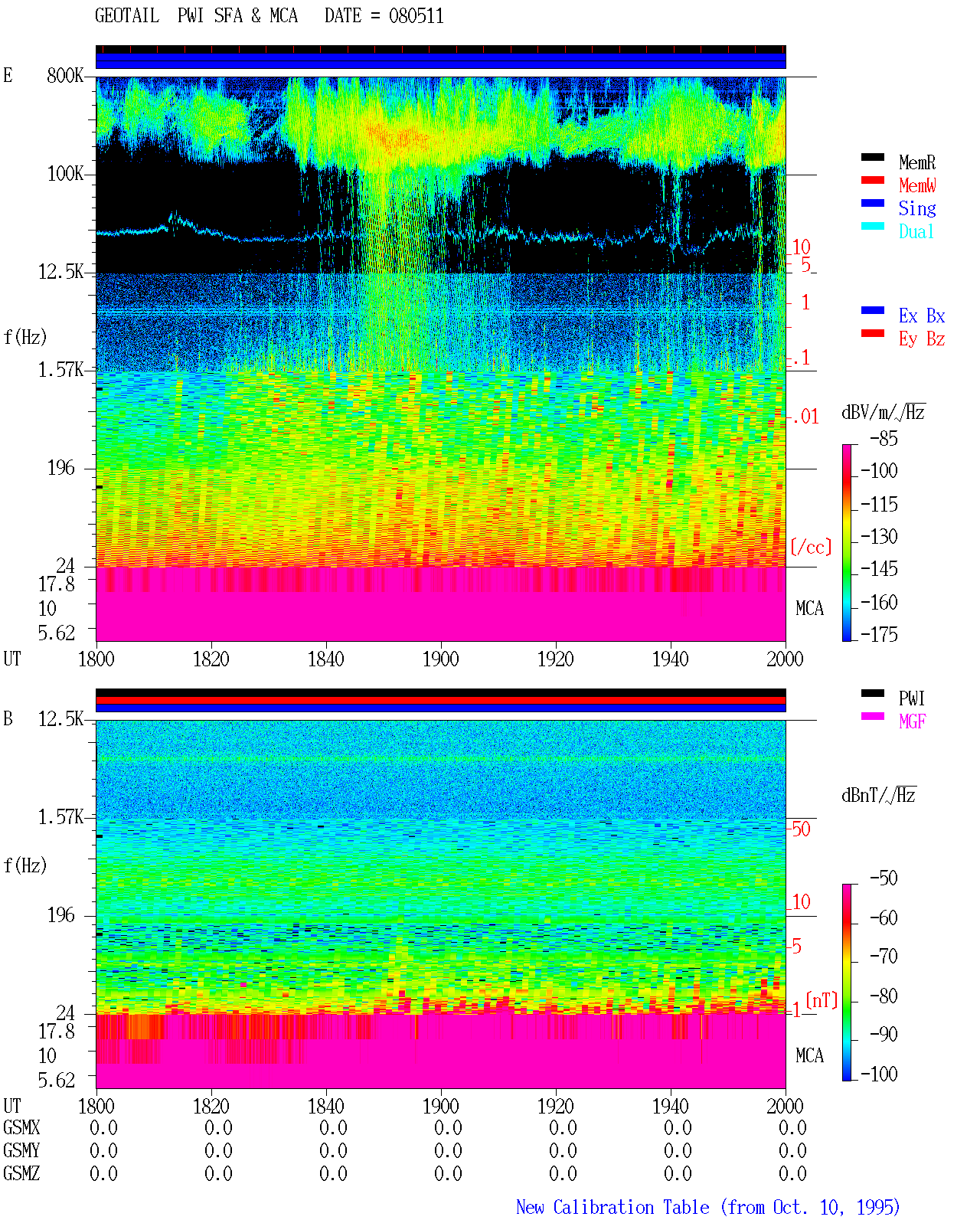
Task: Click the 800K frequency axis label
Action: click(x=65, y=76)
